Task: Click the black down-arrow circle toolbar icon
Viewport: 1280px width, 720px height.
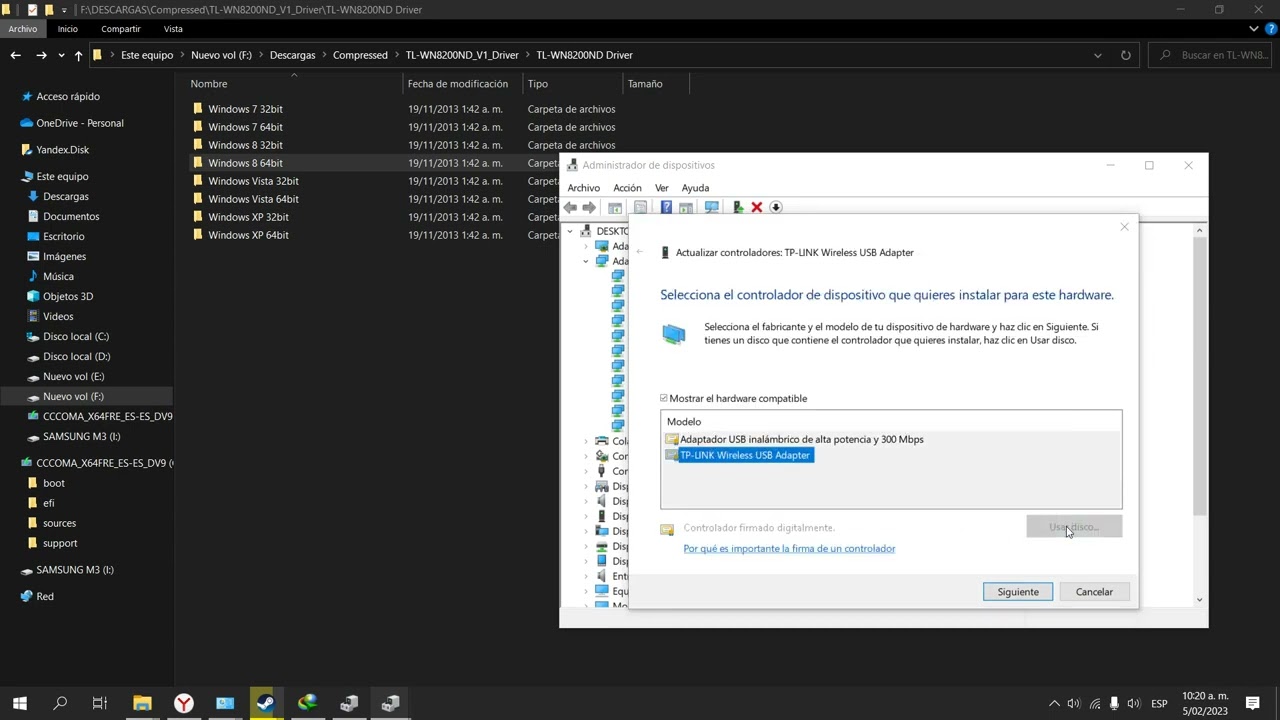Action: click(776, 207)
